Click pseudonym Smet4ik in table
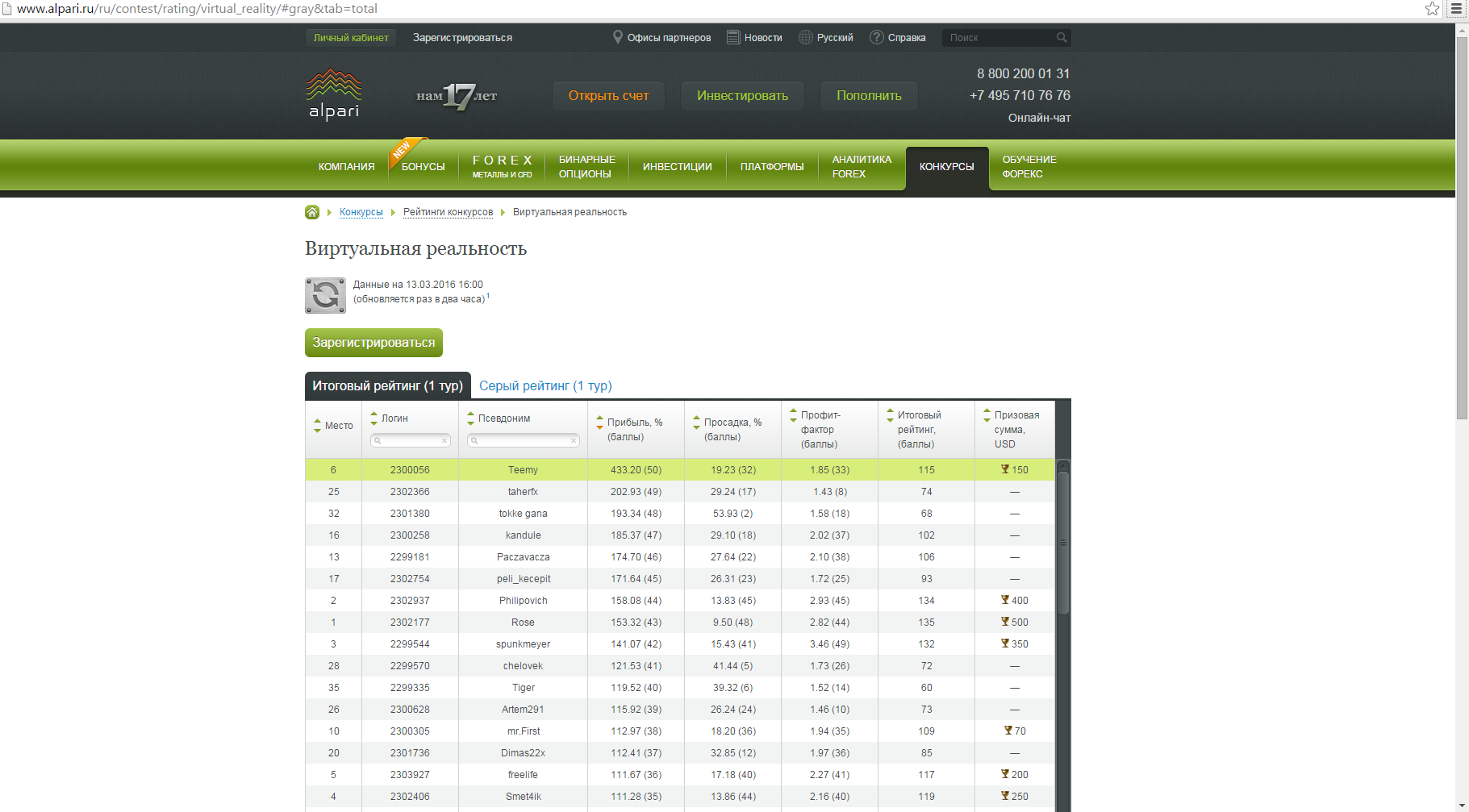1469x812 pixels. coord(523,797)
